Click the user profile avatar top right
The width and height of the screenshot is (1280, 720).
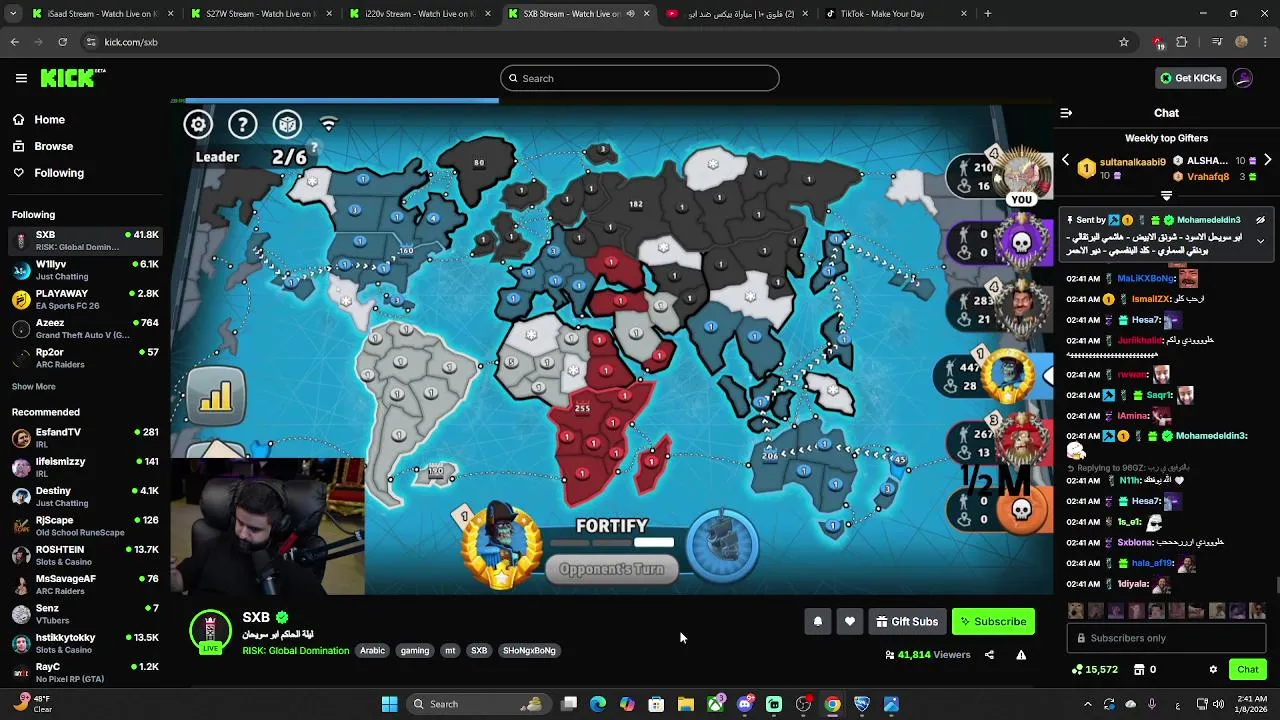(x=1243, y=78)
